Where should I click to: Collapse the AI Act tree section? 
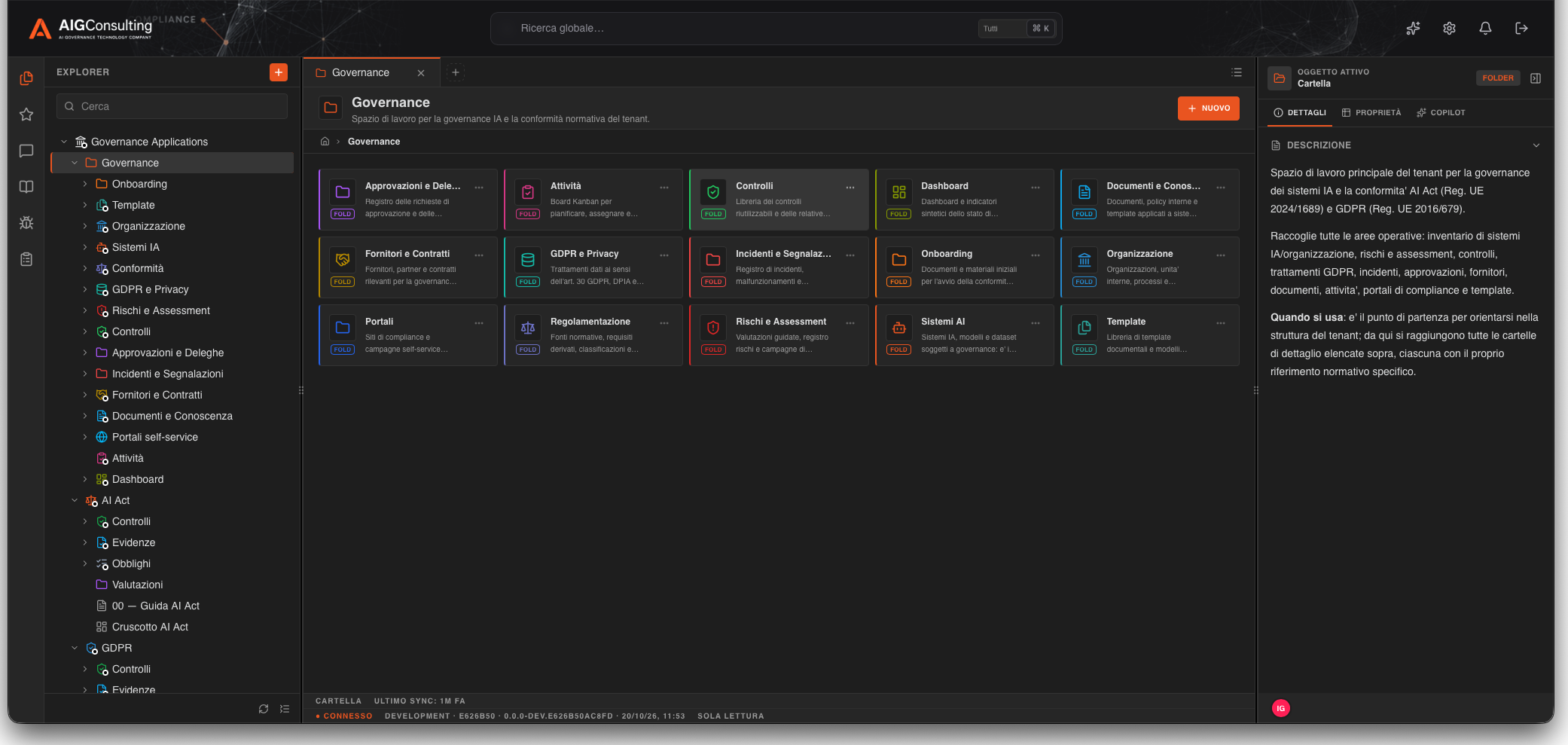75,500
